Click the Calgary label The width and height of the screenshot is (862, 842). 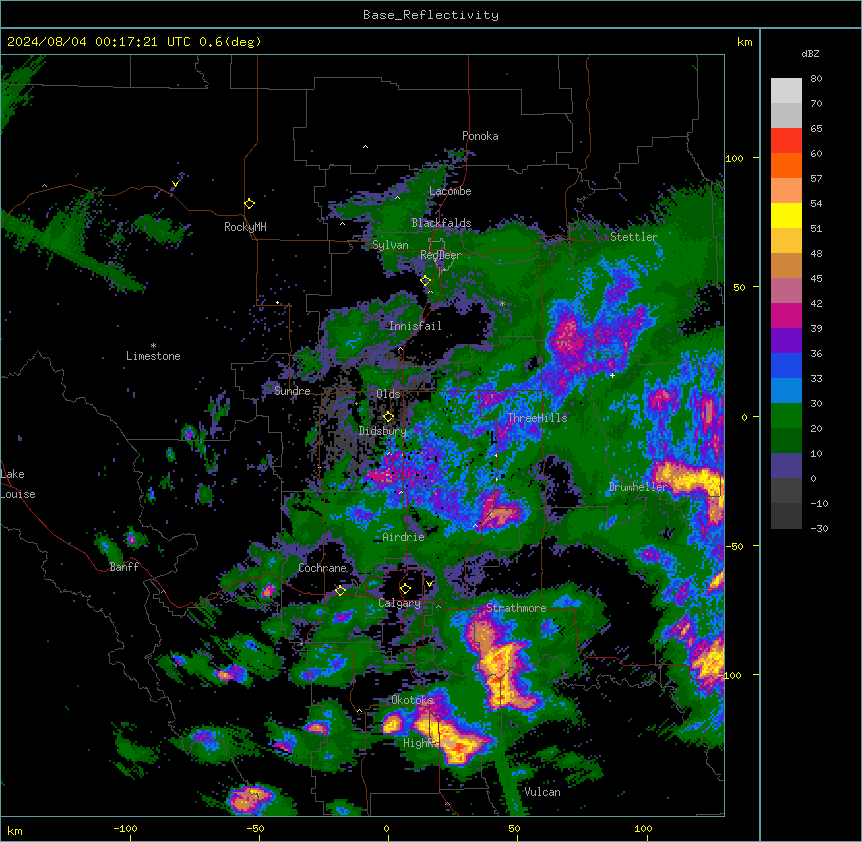coord(399,603)
